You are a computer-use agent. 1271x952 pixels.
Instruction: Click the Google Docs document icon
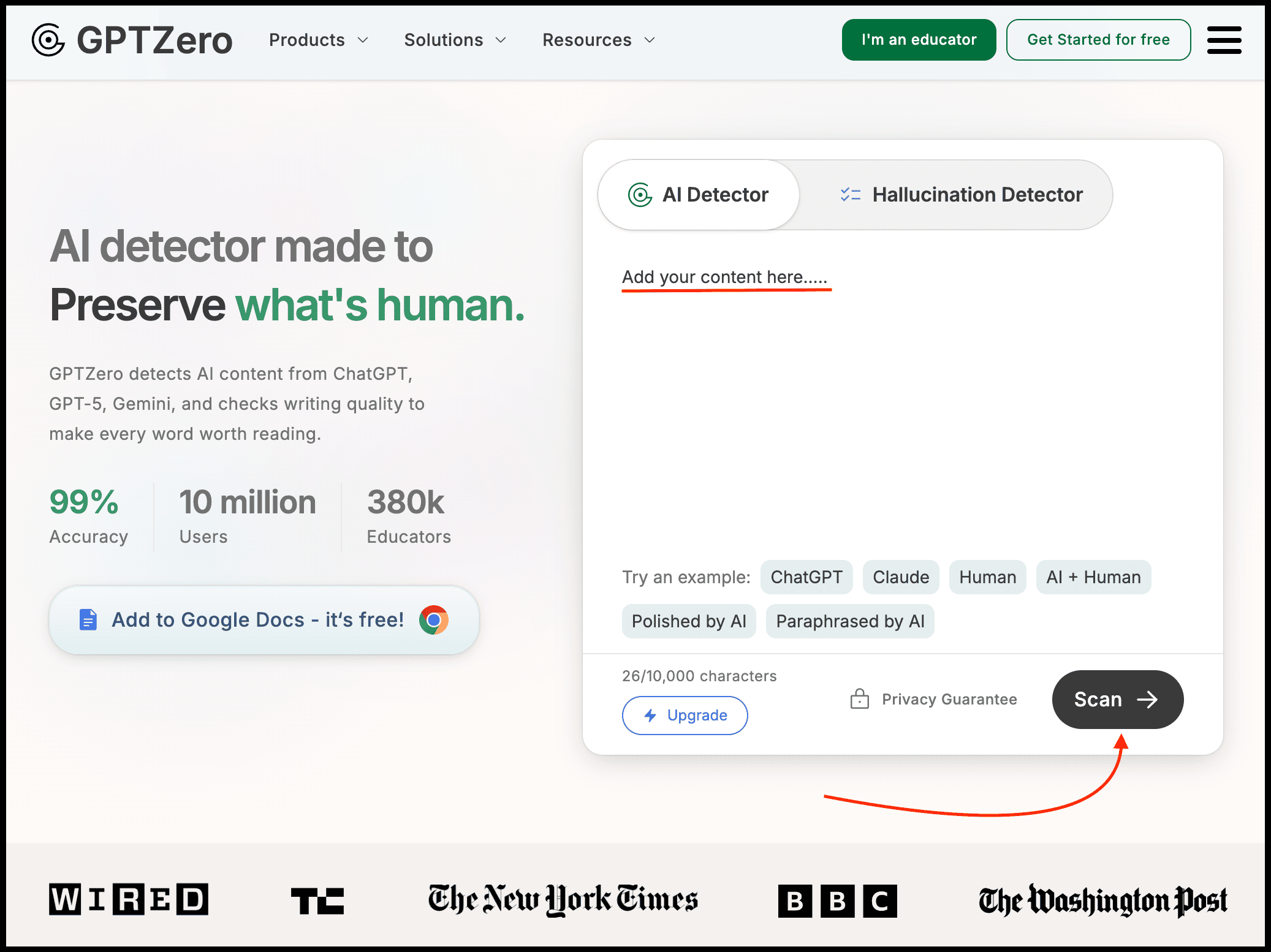[88, 620]
